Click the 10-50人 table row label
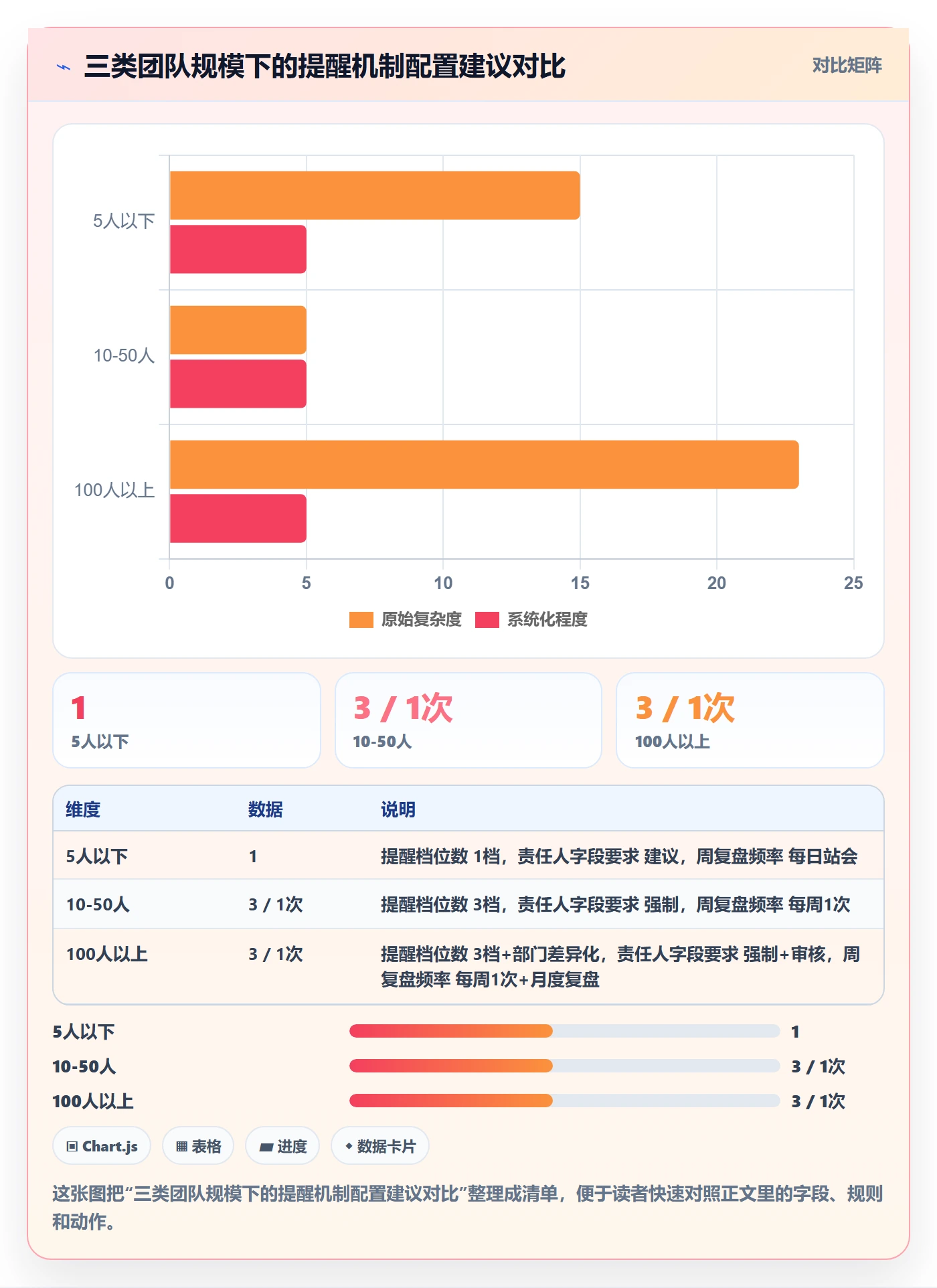Screen dimensions: 937x1288 (98, 904)
